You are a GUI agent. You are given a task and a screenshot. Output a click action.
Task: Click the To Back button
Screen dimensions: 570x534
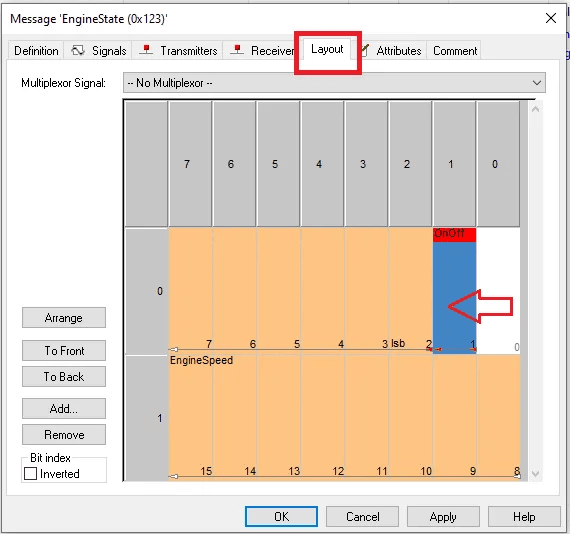[64, 377]
